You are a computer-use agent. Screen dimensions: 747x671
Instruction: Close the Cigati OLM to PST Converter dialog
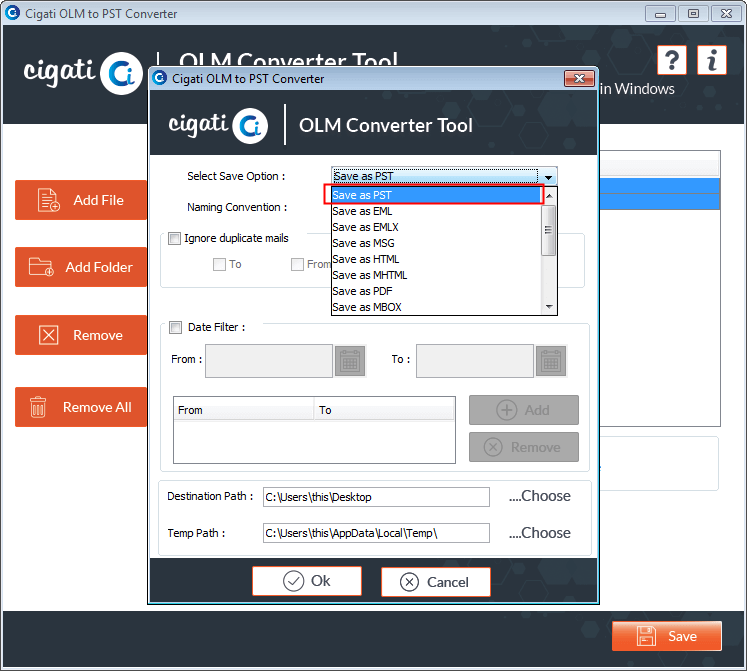579,79
